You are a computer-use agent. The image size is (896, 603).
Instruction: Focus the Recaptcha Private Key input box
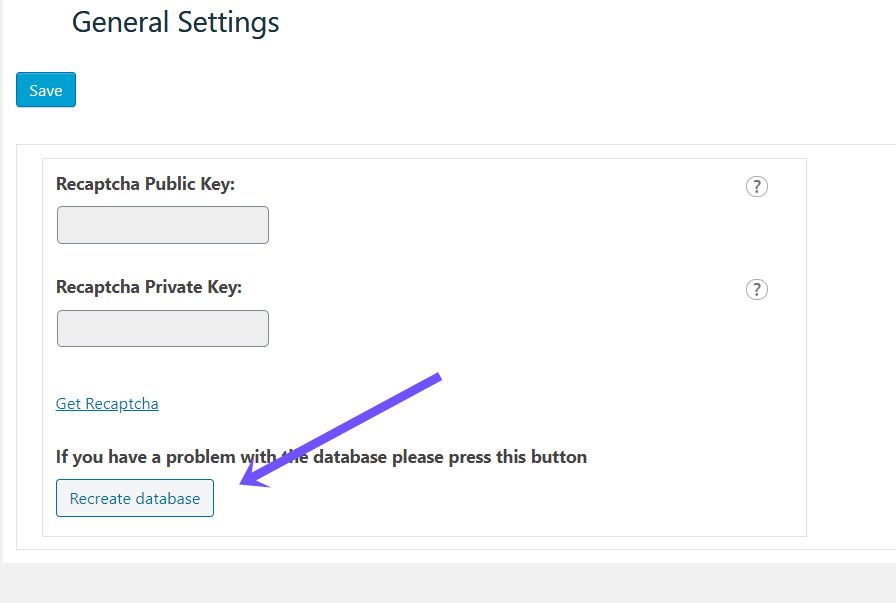click(x=162, y=328)
